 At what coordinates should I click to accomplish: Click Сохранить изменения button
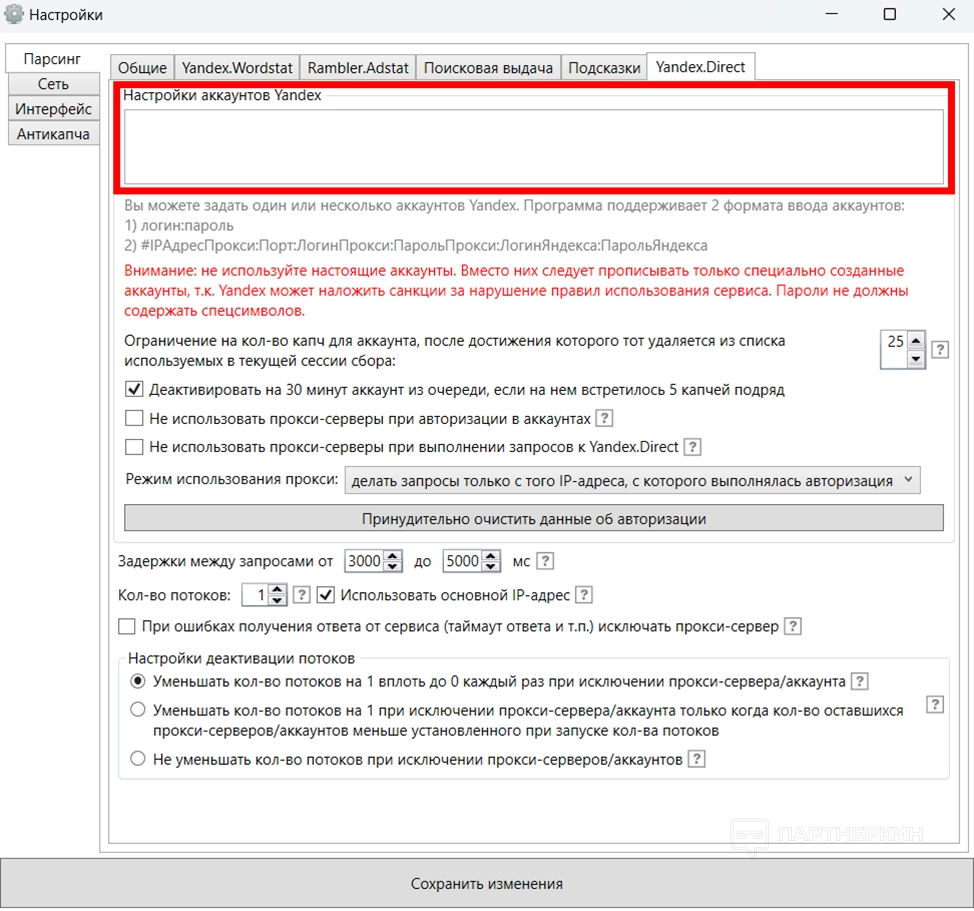tap(486, 883)
